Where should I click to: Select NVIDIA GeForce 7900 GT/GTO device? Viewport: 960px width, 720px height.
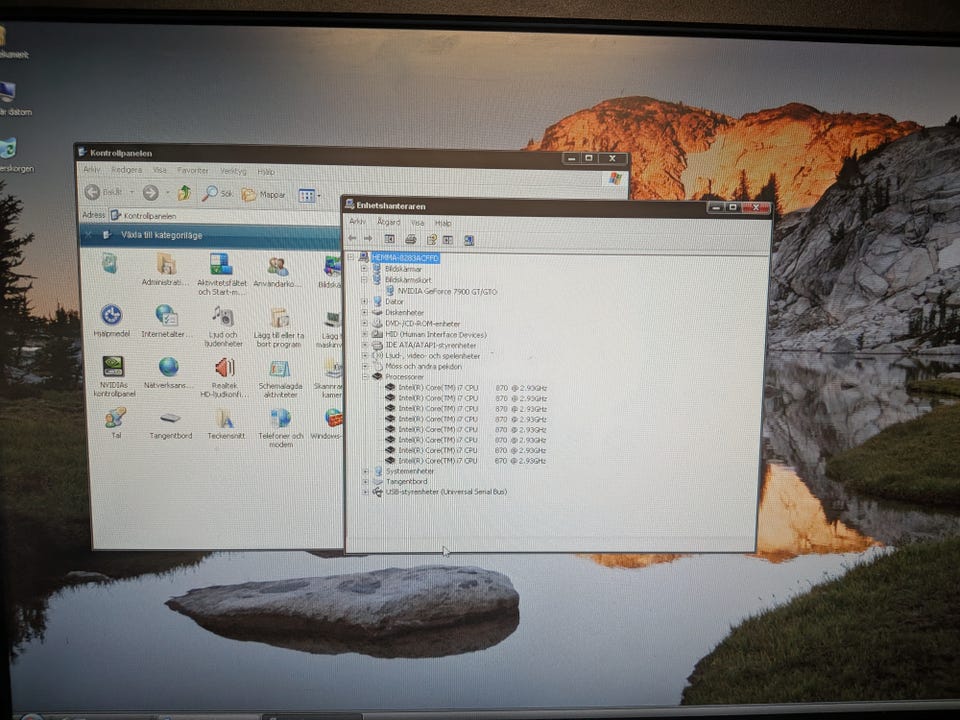click(x=447, y=291)
